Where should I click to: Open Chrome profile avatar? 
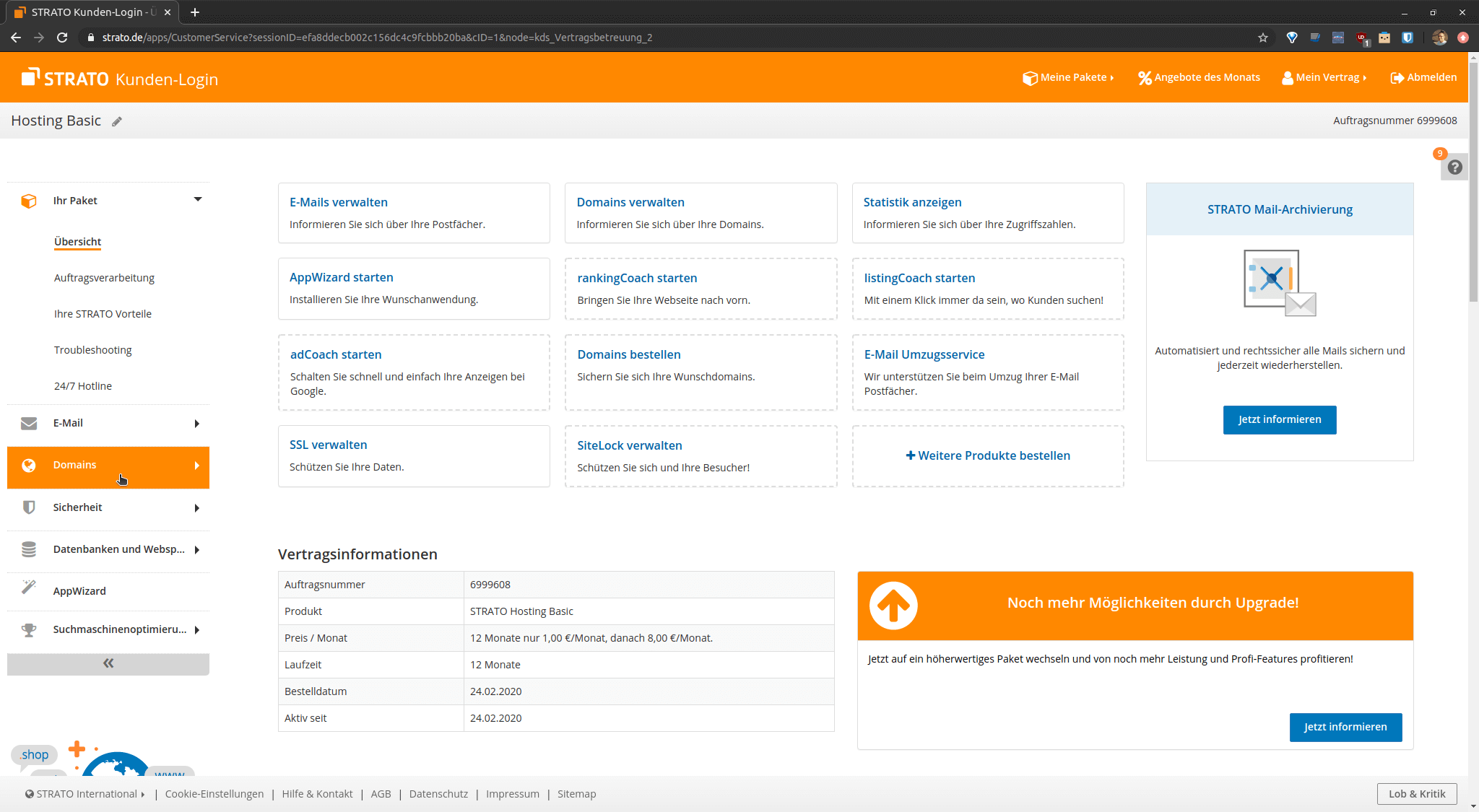click(1439, 38)
